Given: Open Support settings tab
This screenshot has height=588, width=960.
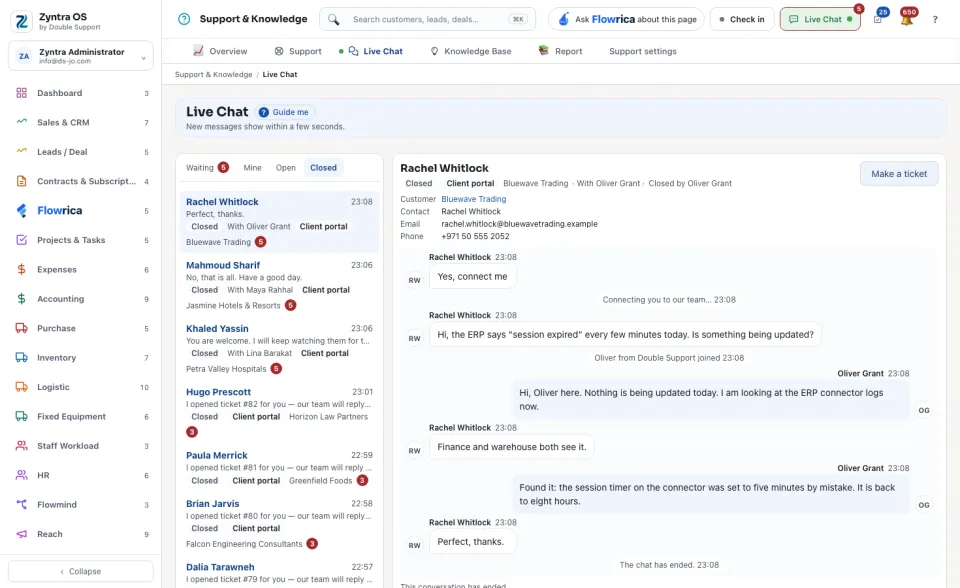Looking at the screenshot, I should 643,51.
